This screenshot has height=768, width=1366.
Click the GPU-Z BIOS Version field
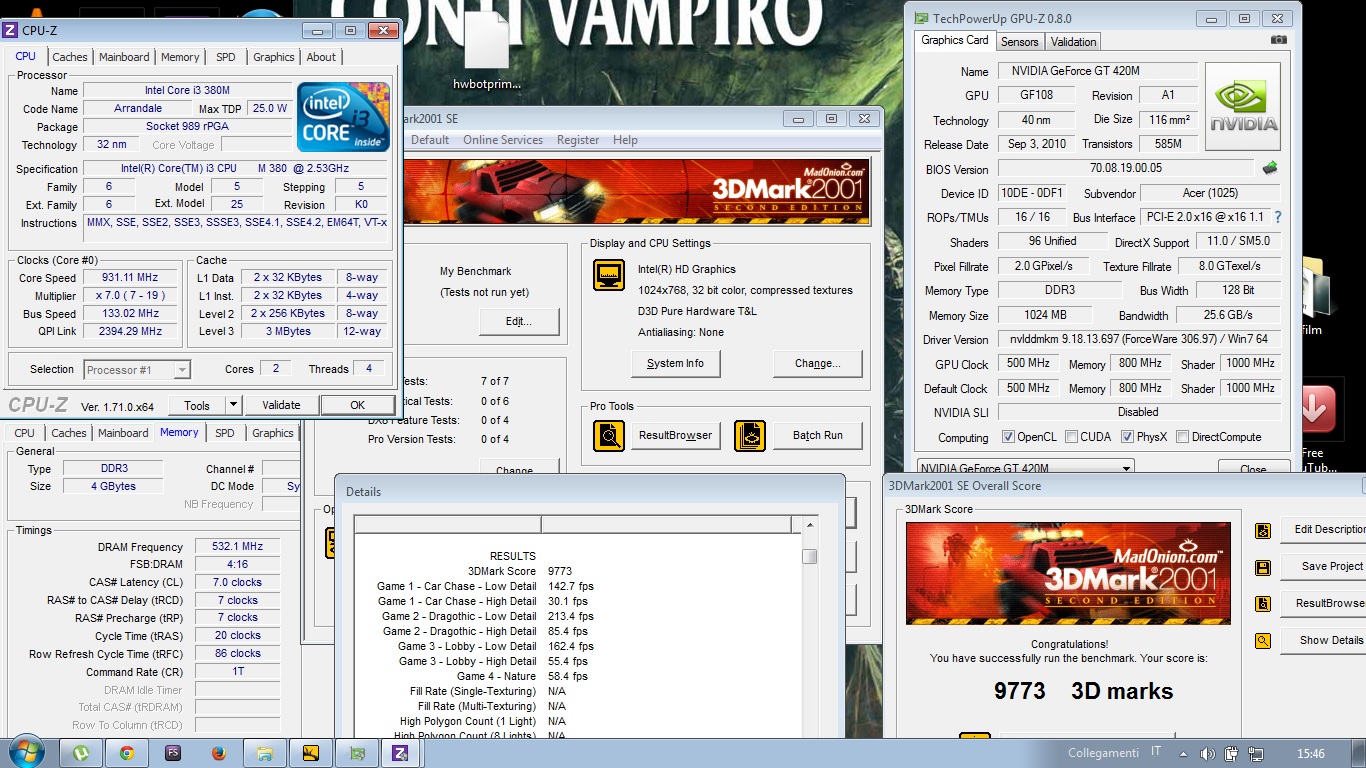[x=1125, y=169]
